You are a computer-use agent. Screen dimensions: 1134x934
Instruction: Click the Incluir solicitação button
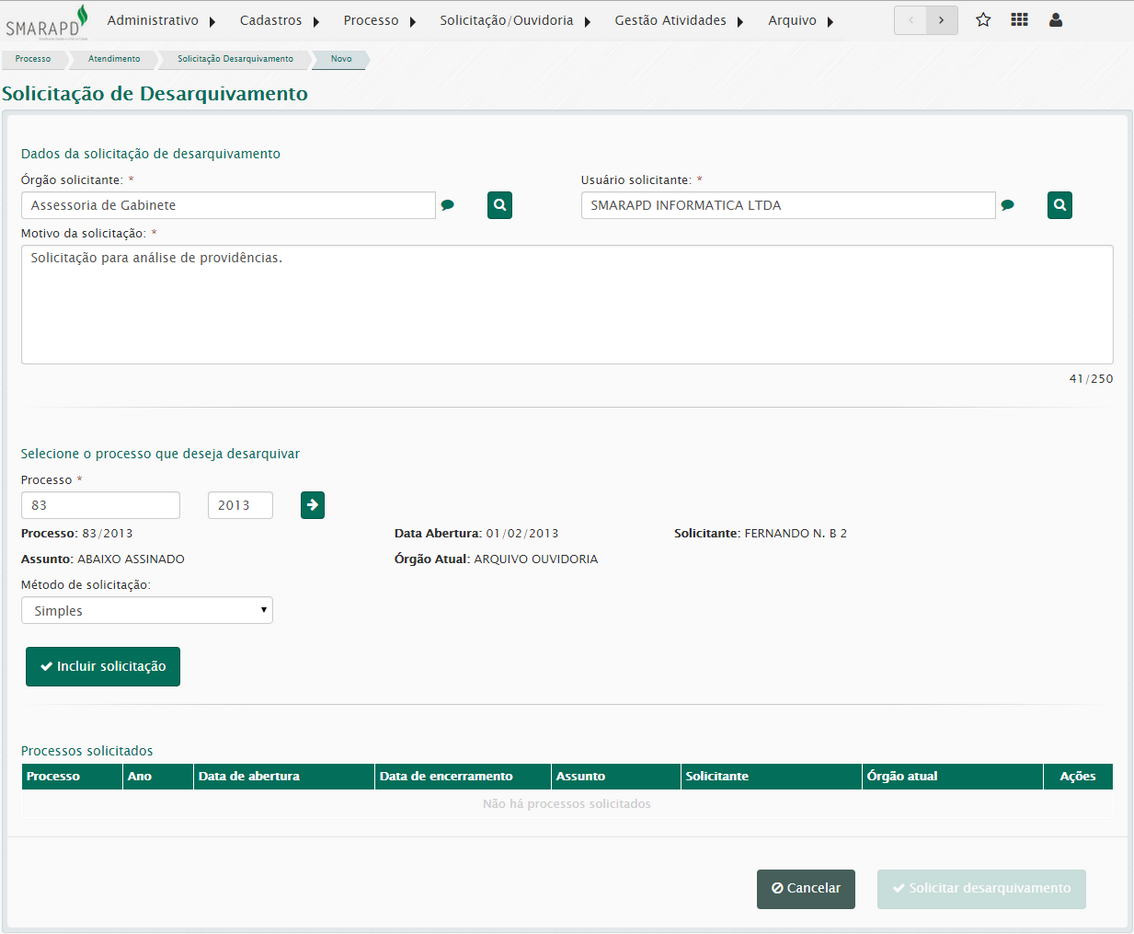click(x=103, y=666)
